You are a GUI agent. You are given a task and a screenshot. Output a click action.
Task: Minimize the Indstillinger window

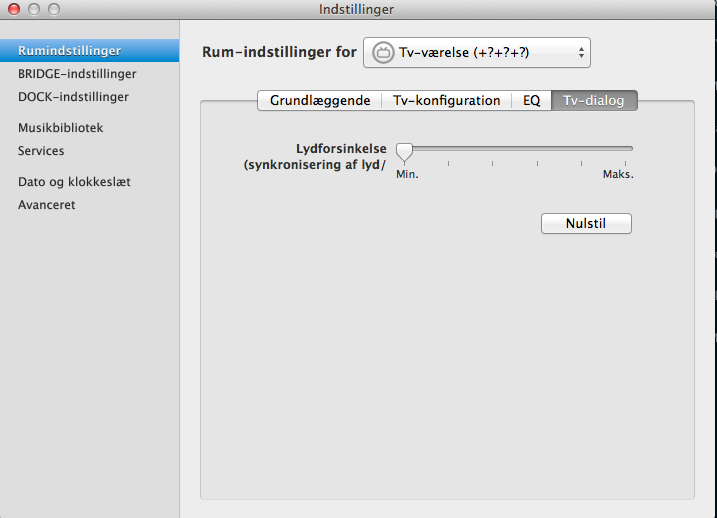[34, 9]
